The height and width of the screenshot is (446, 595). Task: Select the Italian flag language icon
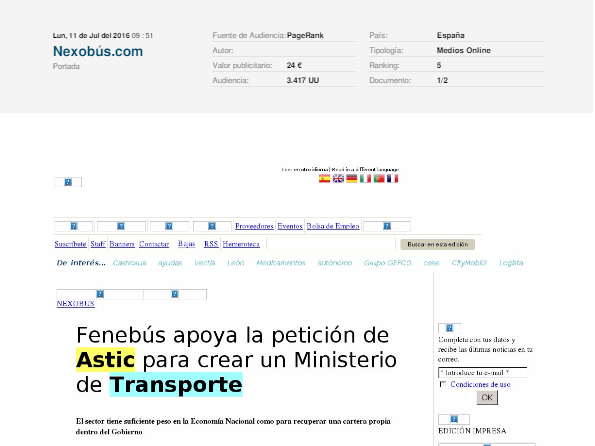365,178
